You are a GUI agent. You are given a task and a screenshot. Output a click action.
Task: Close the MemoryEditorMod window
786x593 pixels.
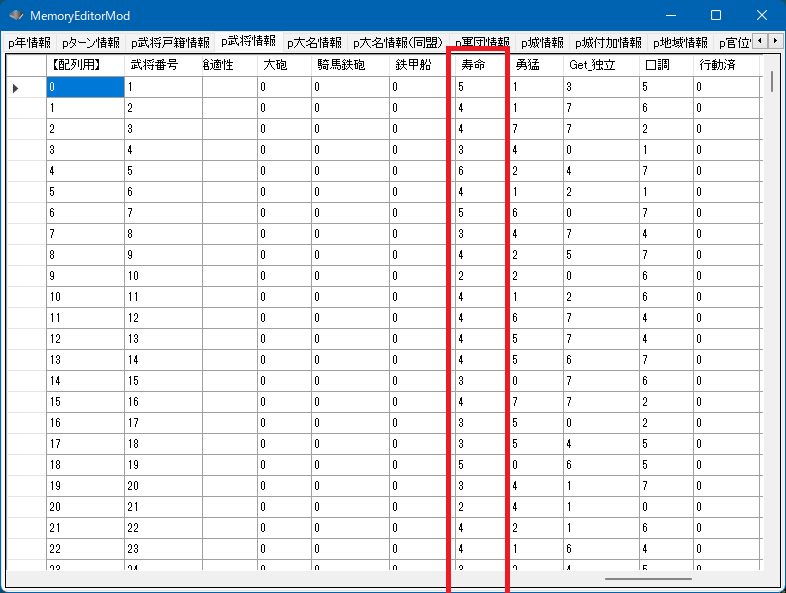762,16
